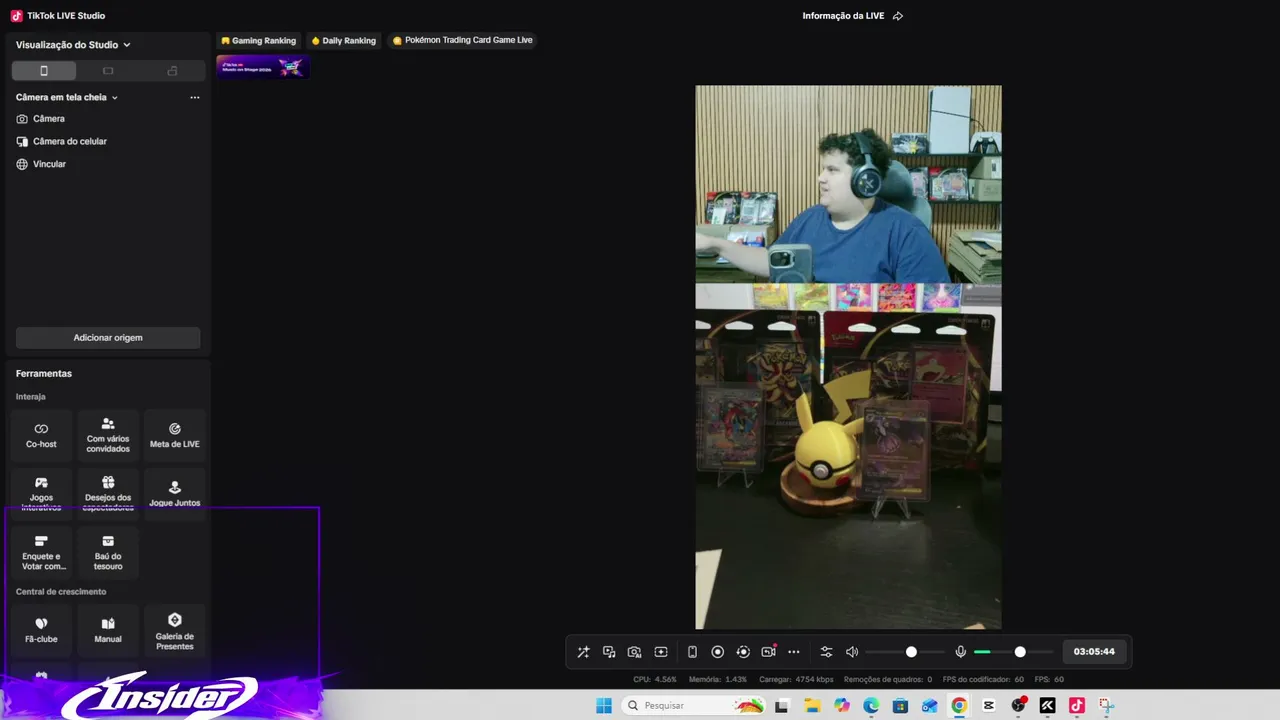The width and height of the screenshot is (1280, 720).
Task: Click the record button in bottom toolbar
Action: click(717, 652)
